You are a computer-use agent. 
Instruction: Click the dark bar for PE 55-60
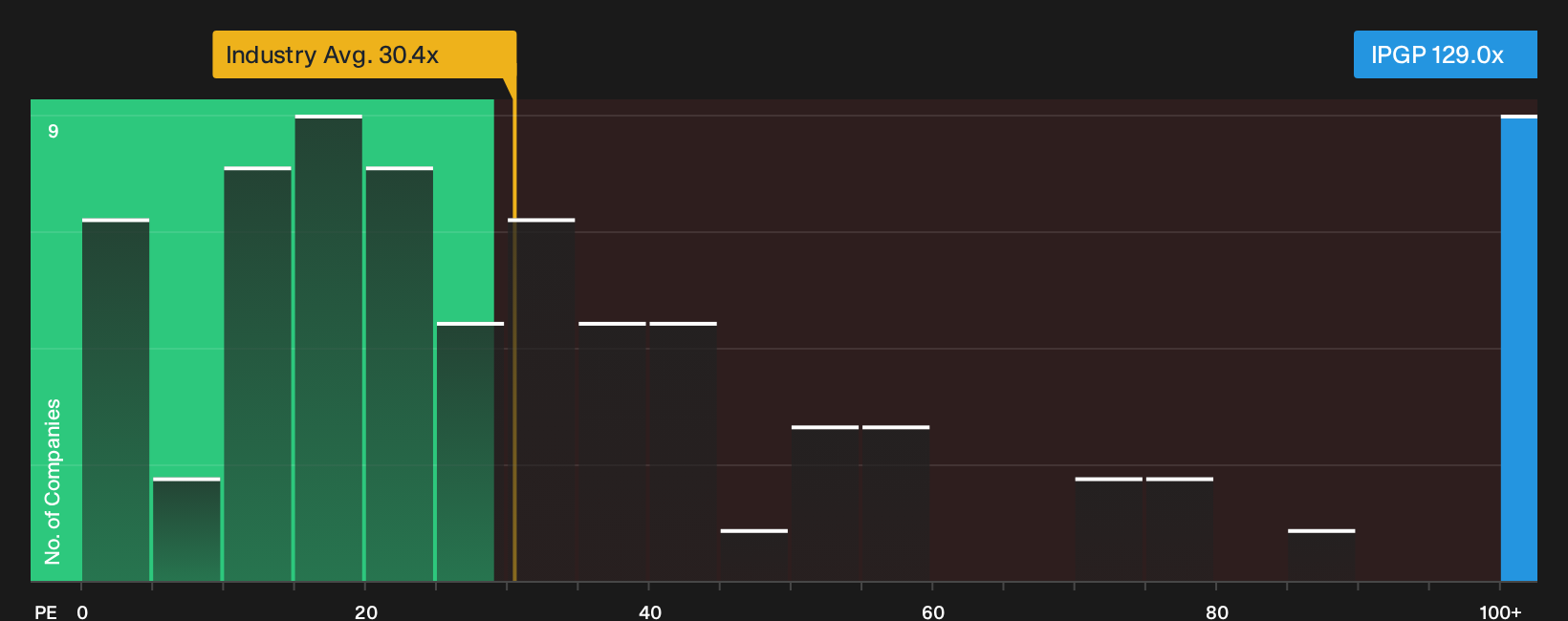click(896, 503)
